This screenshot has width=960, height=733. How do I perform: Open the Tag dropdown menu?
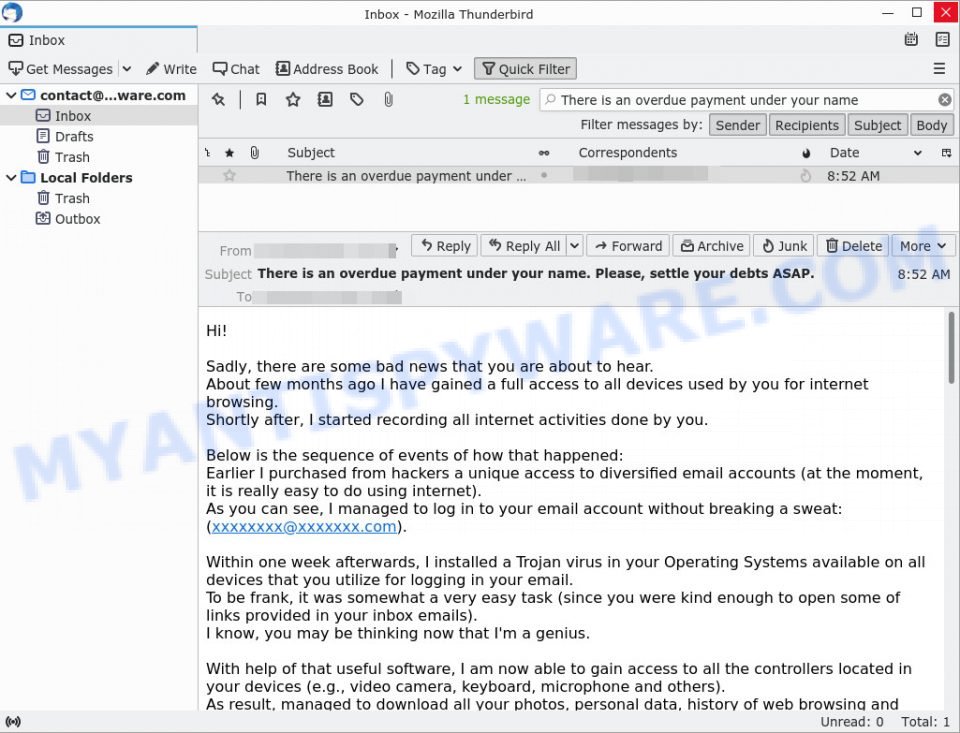click(434, 69)
